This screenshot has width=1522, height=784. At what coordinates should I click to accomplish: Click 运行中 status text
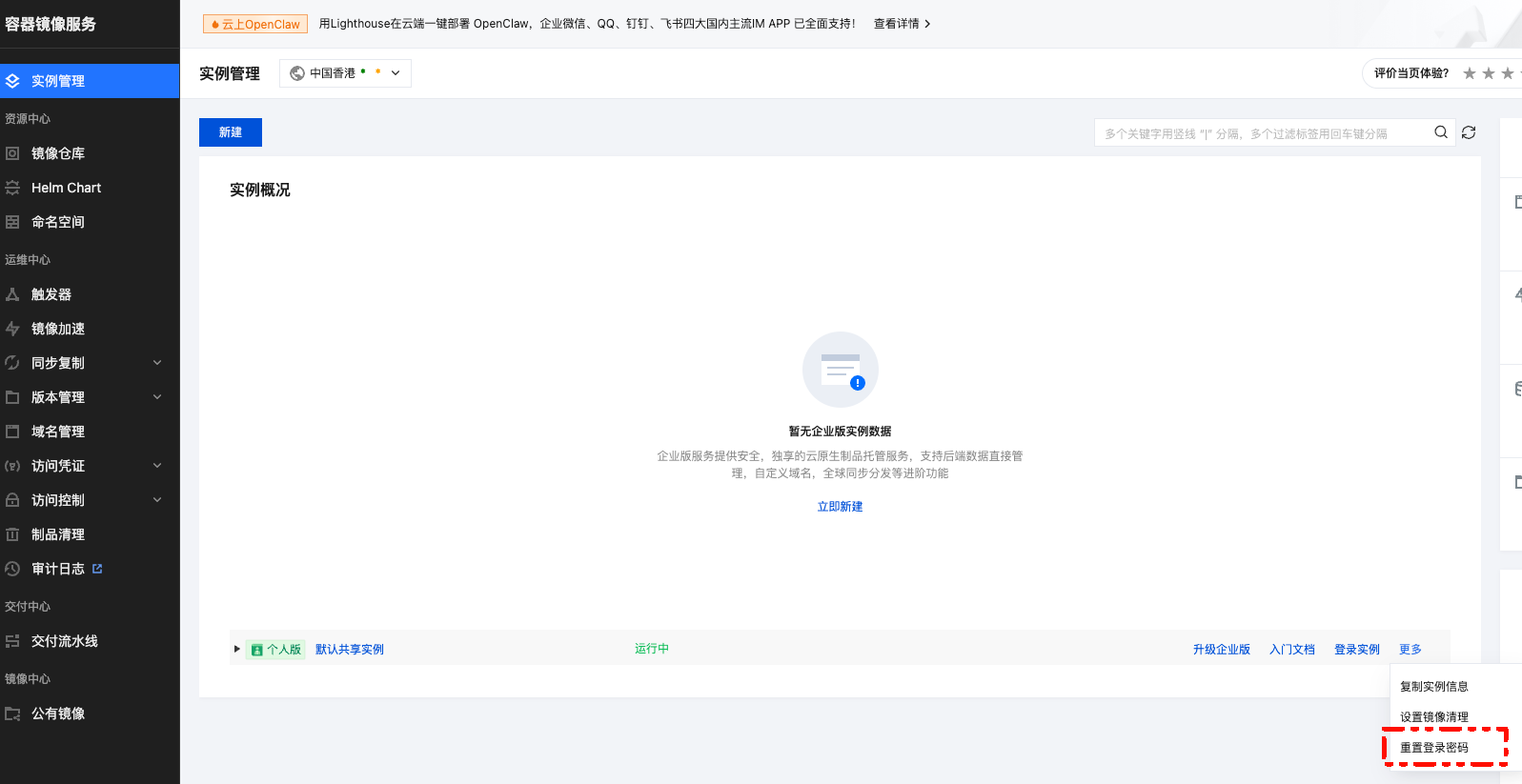click(x=652, y=649)
